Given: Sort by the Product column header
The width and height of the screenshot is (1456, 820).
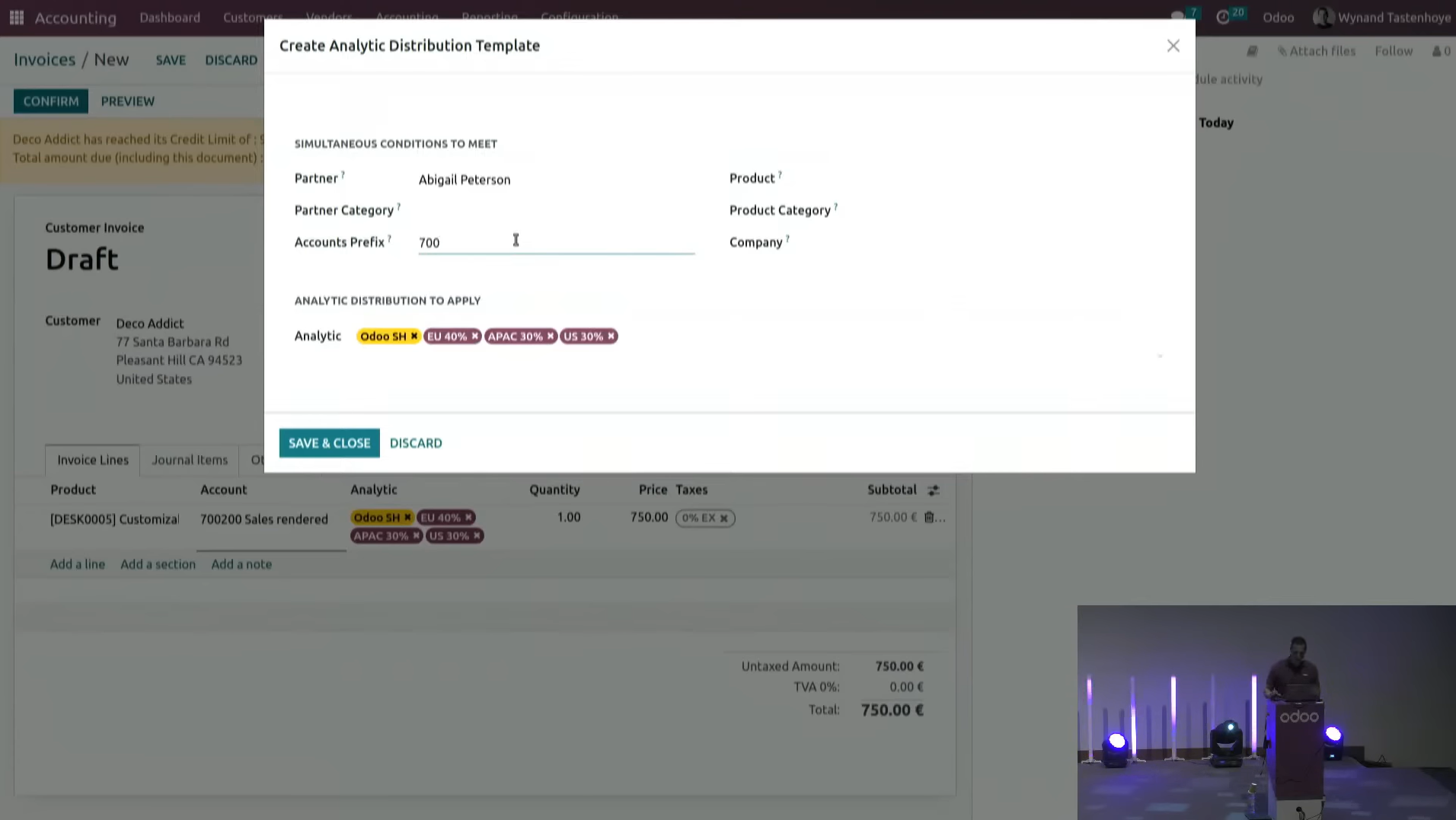Looking at the screenshot, I should (73, 490).
